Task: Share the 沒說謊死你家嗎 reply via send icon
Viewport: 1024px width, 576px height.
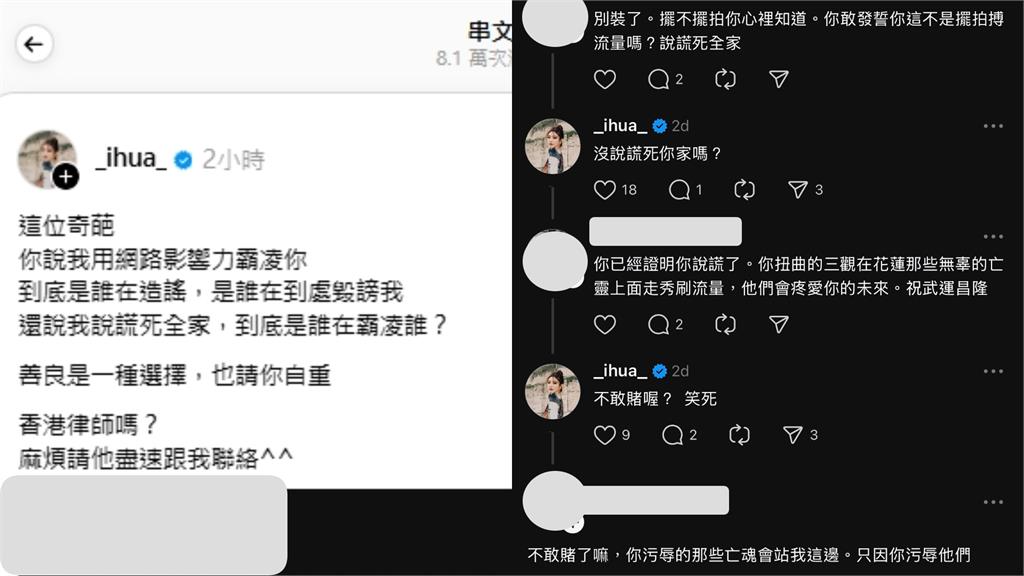Action: (797, 189)
